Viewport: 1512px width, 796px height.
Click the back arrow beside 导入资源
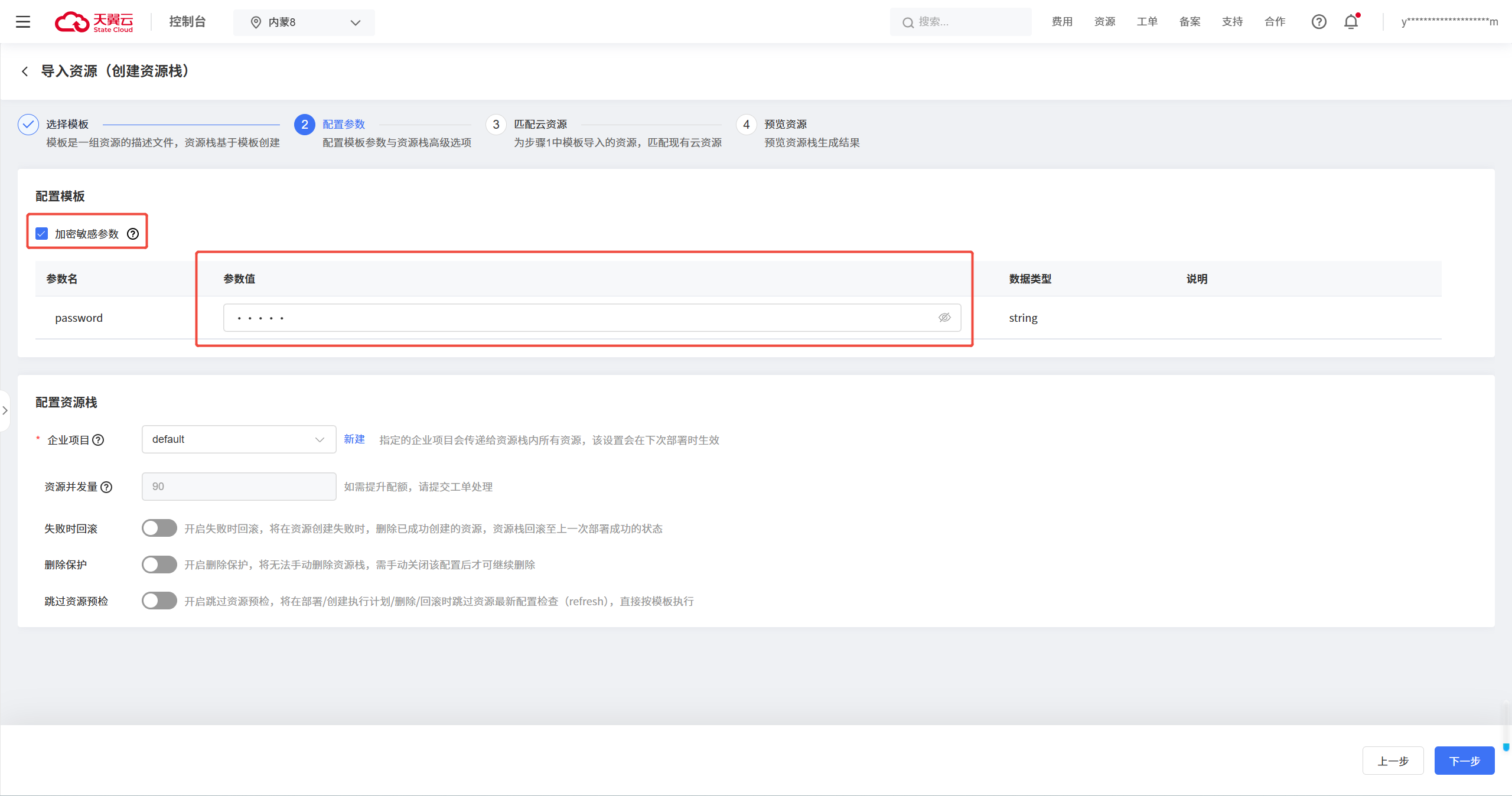[x=25, y=71]
